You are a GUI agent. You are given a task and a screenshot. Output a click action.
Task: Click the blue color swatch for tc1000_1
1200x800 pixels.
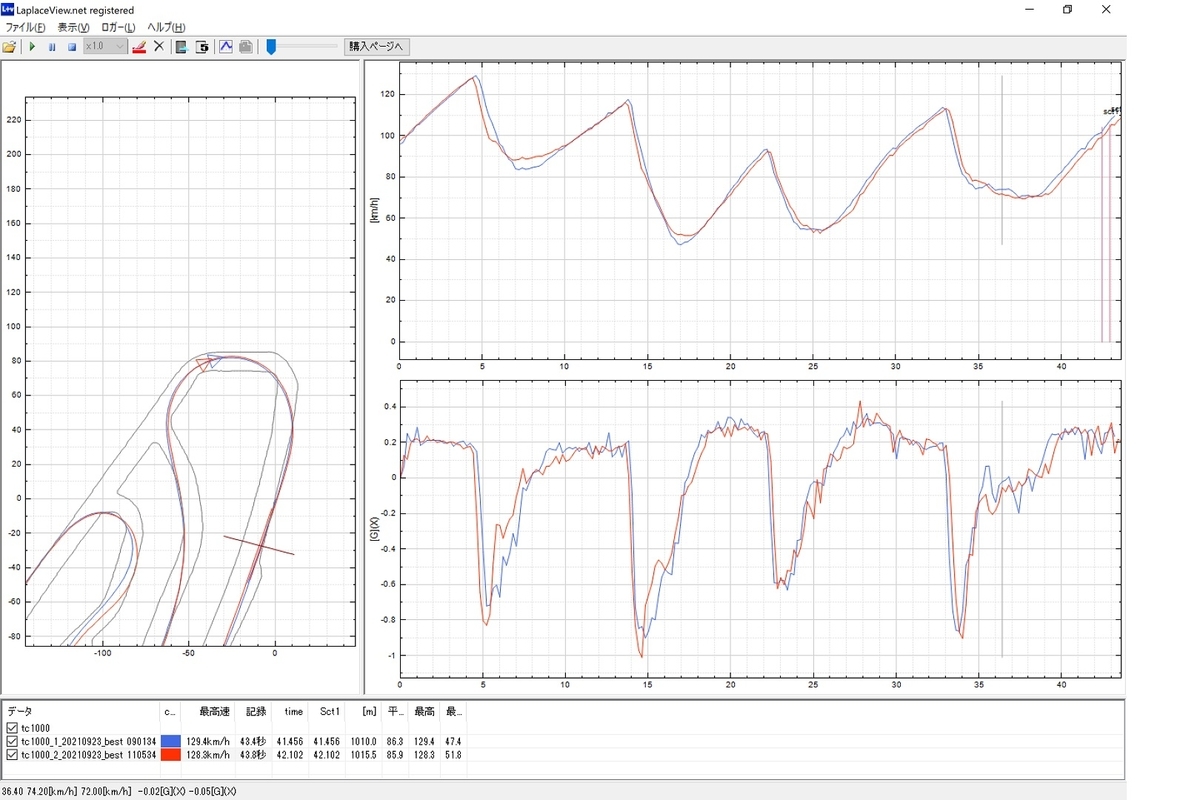coord(170,741)
